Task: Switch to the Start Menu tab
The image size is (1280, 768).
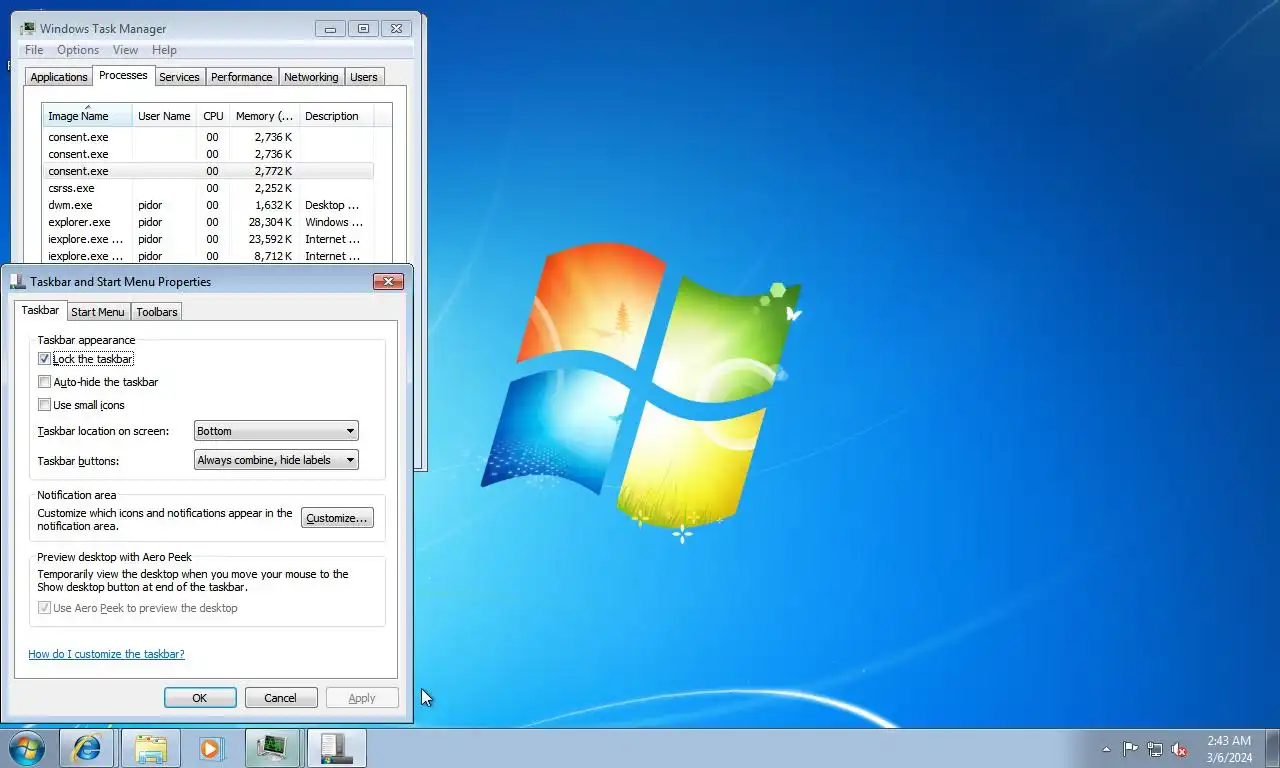Action: tap(98, 311)
